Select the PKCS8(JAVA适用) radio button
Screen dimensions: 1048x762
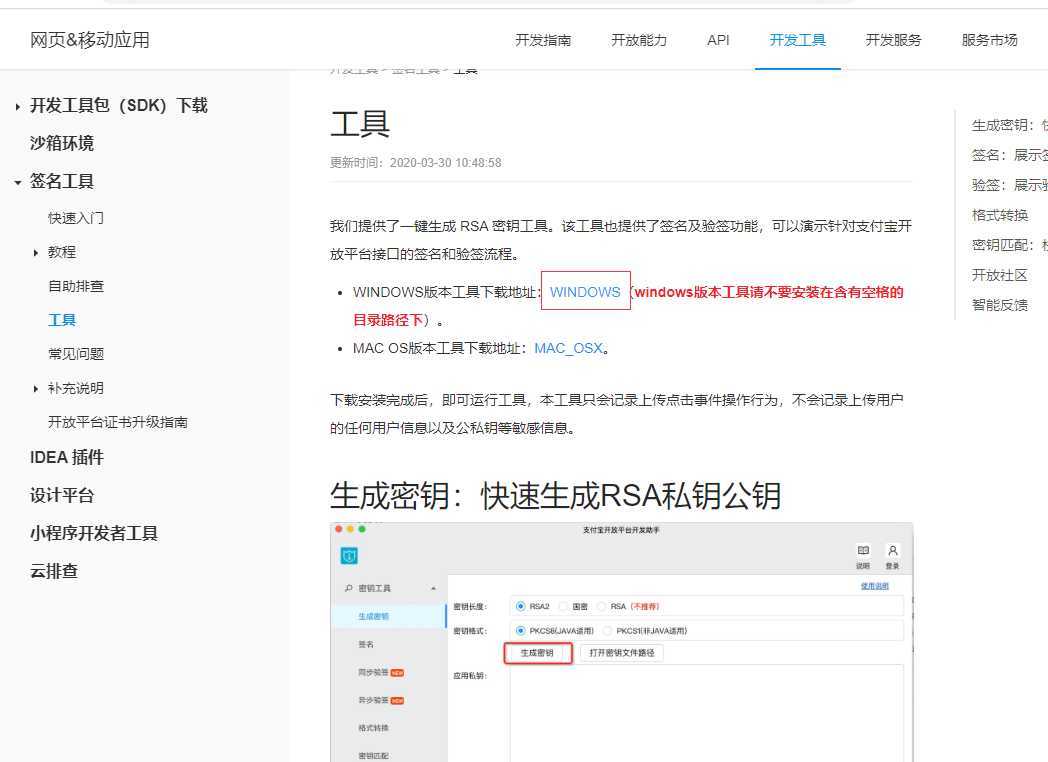[x=521, y=630]
